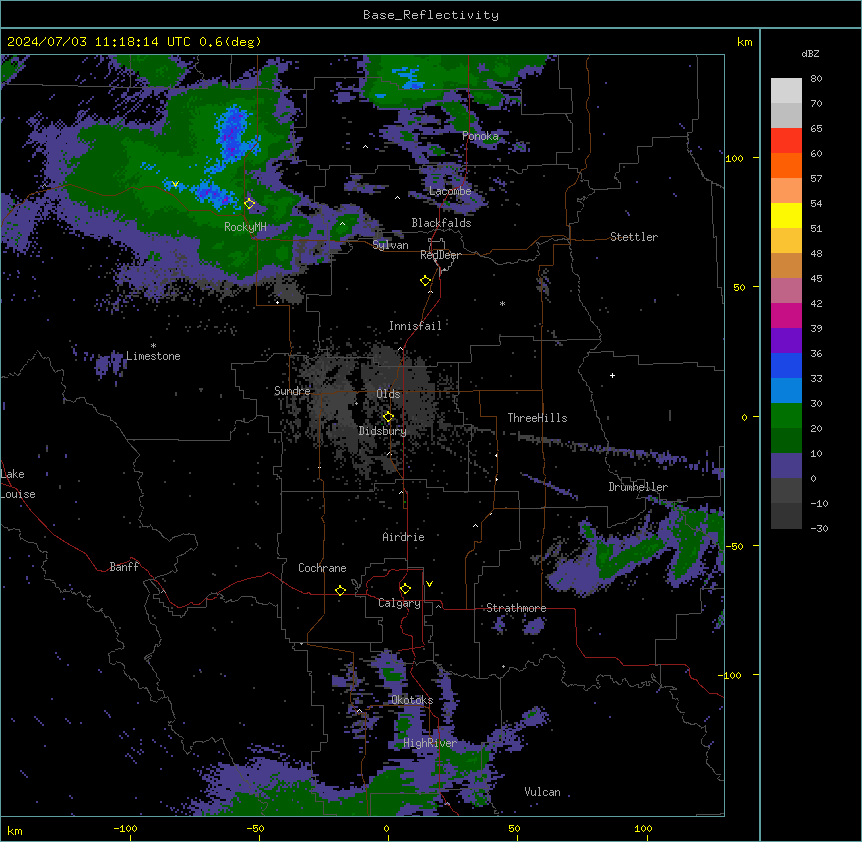Click the HighRiver label
This screenshot has height=842, width=862.
tap(430, 743)
